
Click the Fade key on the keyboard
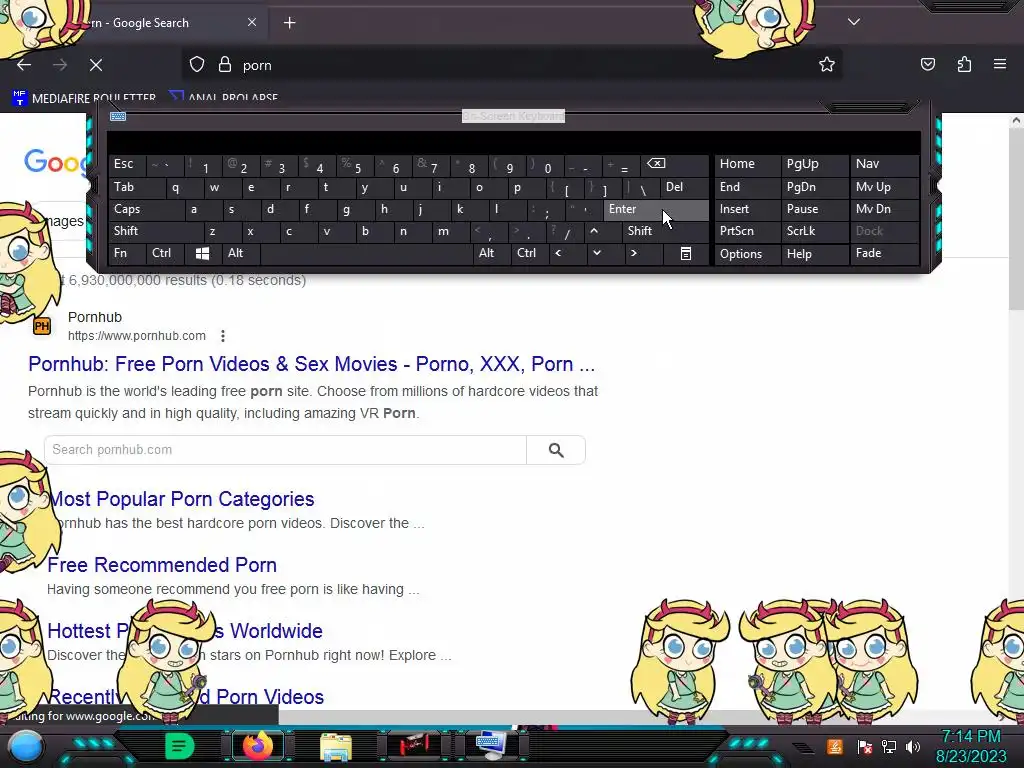click(884, 253)
